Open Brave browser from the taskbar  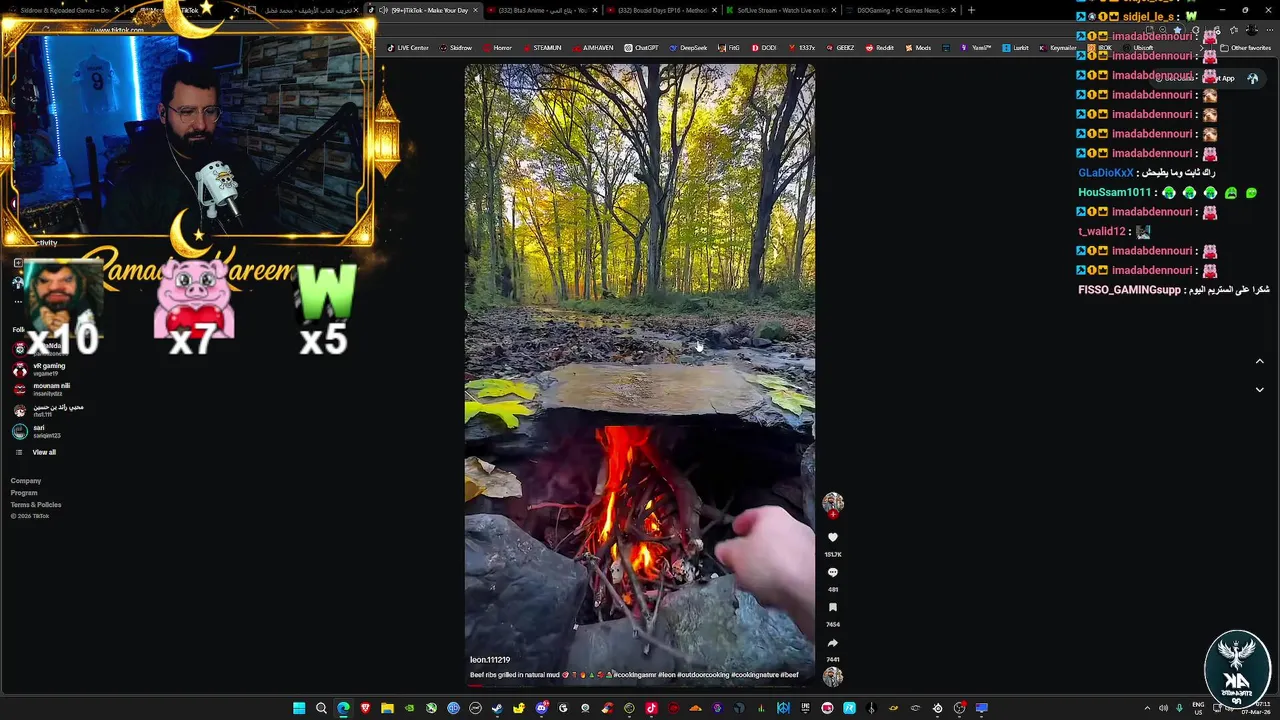point(365,708)
